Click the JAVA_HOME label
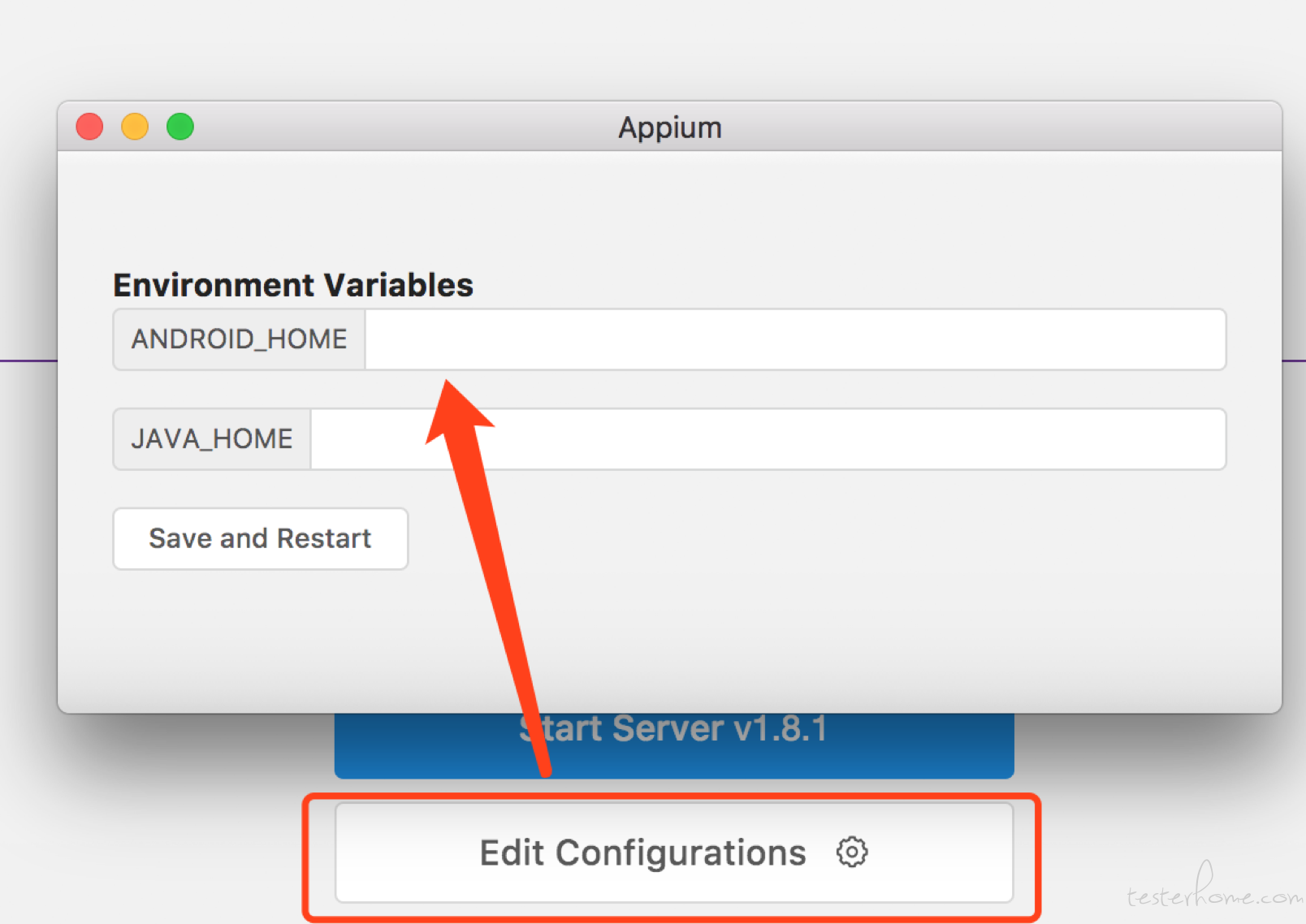The width and height of the screenshot is (1306, 924). (212, 439)
